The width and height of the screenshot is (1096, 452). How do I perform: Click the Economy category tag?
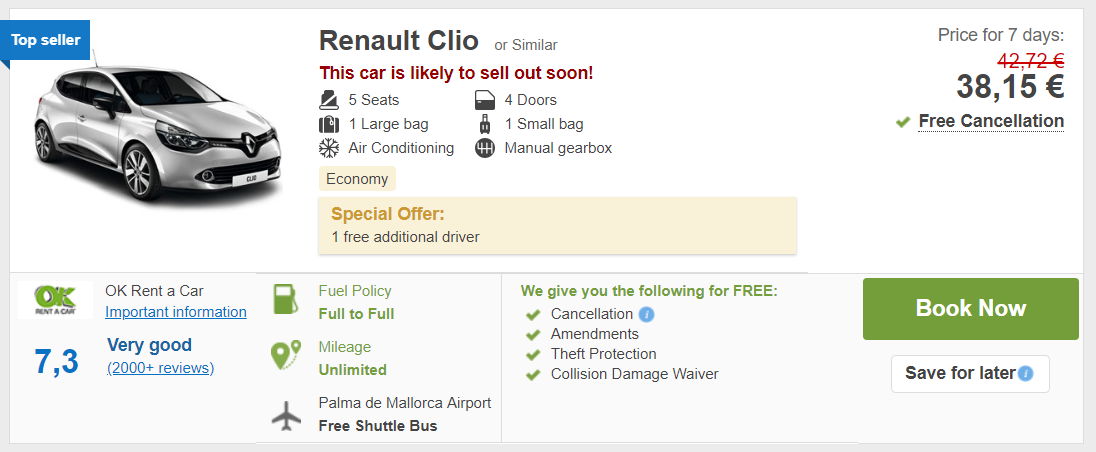click(357, 179)
